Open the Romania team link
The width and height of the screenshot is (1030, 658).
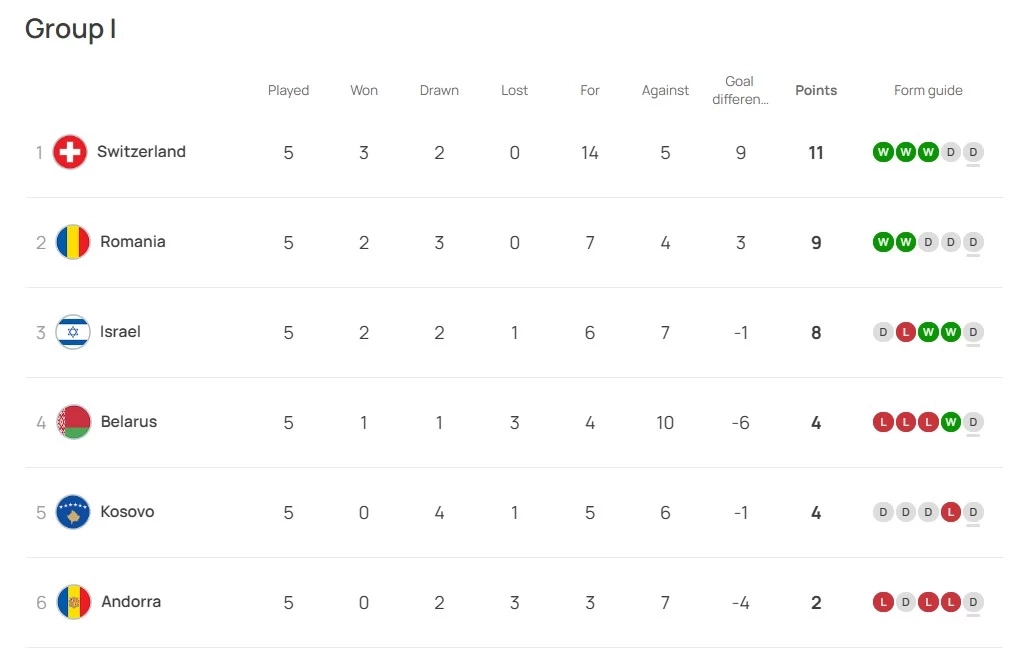pyautogui.click(x=133, y=242)
